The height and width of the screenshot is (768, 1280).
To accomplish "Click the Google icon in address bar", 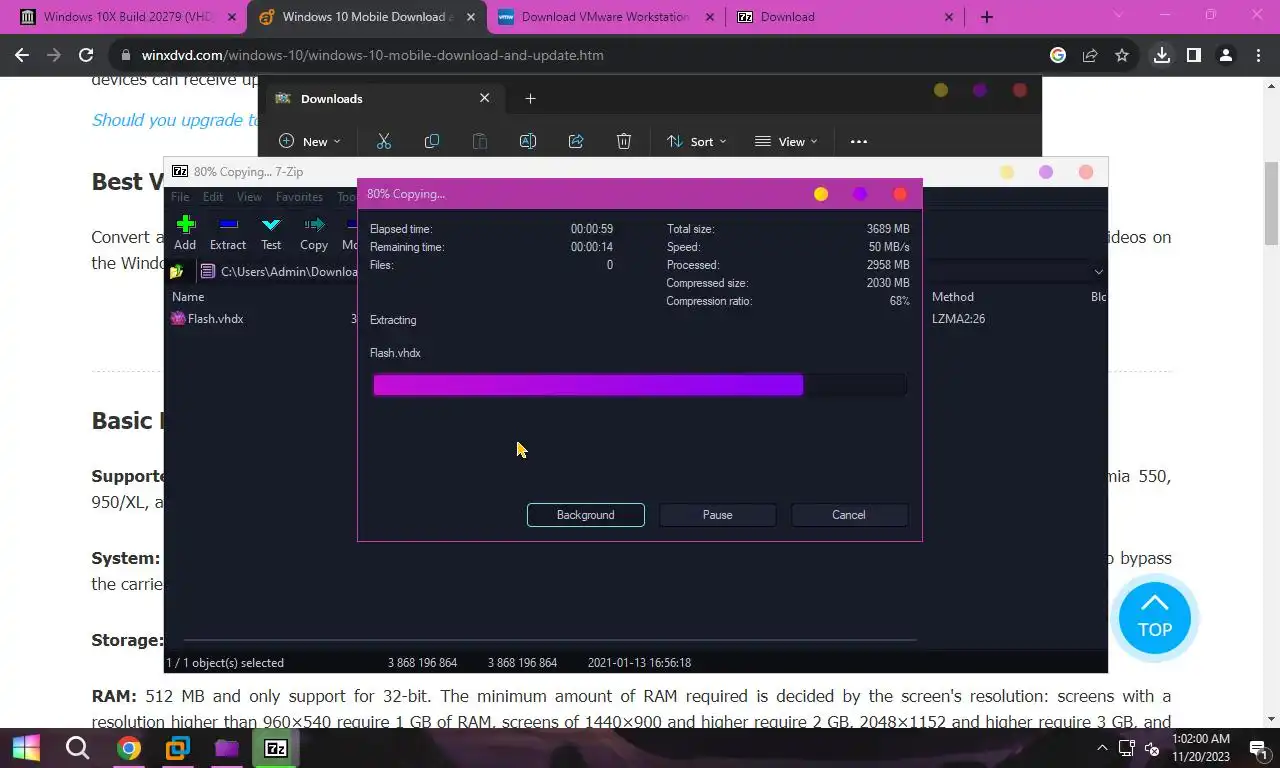I will pyautogui.click(x=1058, y=56).
